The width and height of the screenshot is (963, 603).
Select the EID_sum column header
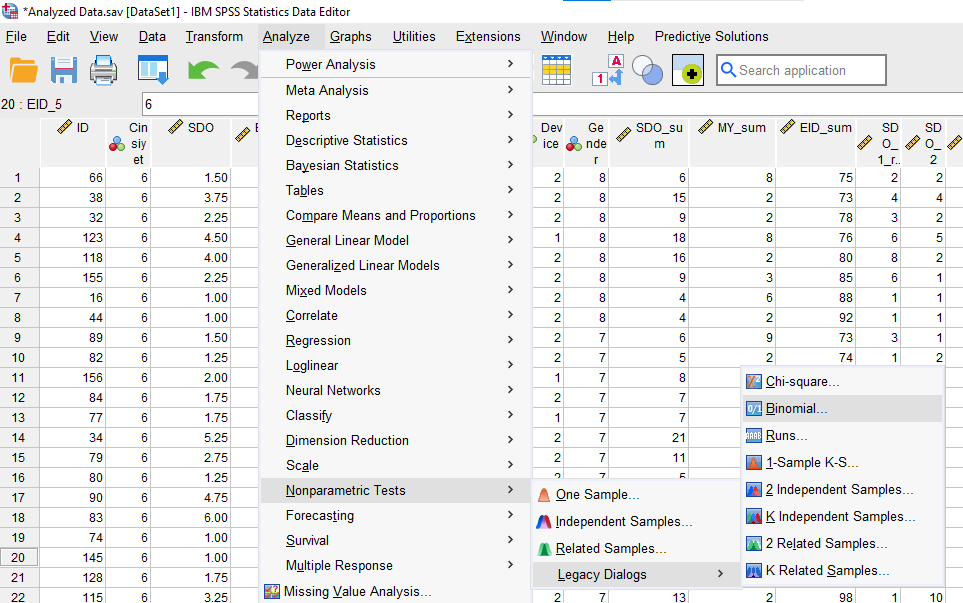(x=816, y=142)
